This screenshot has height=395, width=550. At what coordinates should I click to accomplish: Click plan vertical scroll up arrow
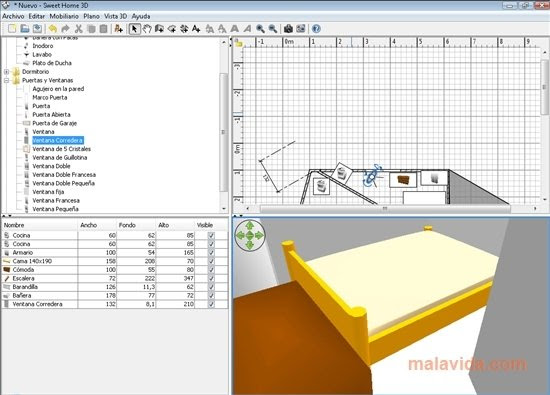pyautogui.click(x=545, y=52)
